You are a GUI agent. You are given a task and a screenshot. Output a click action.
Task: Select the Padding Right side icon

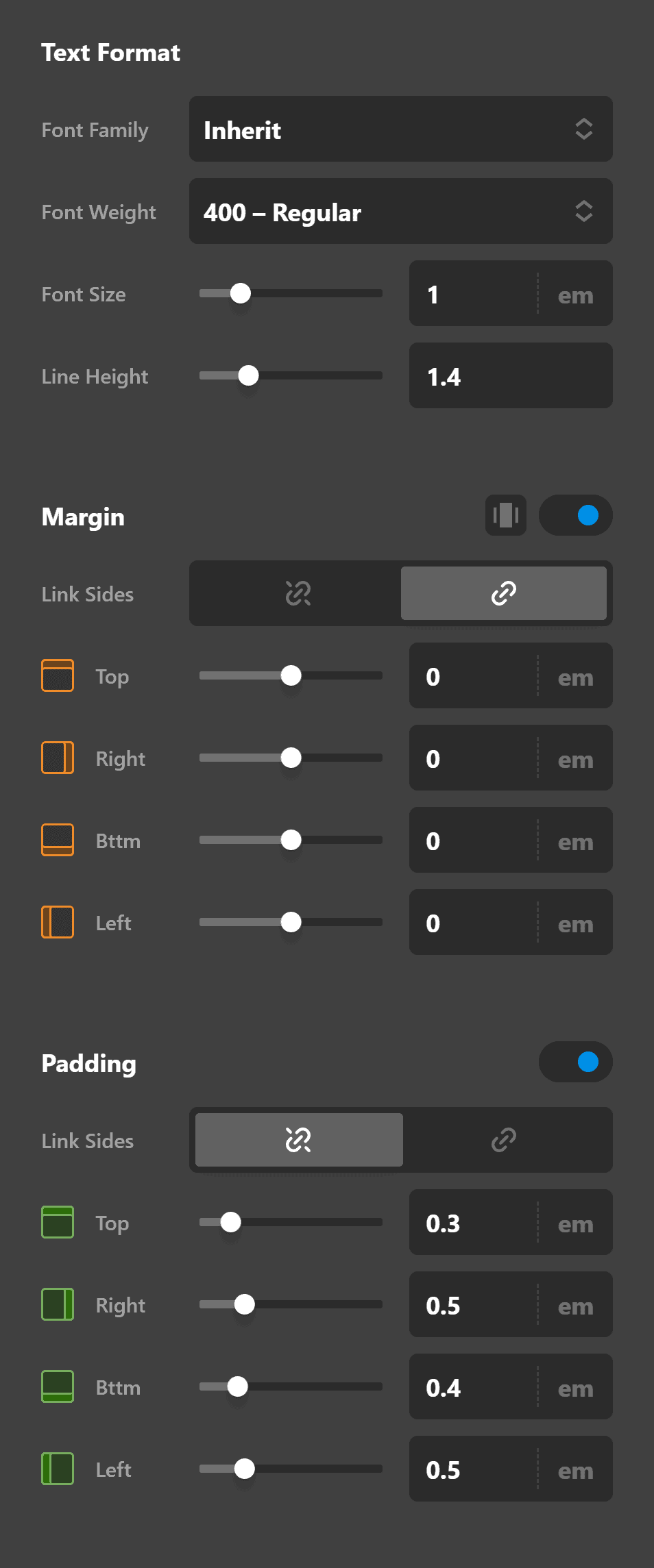click(x=58, y=1305)
